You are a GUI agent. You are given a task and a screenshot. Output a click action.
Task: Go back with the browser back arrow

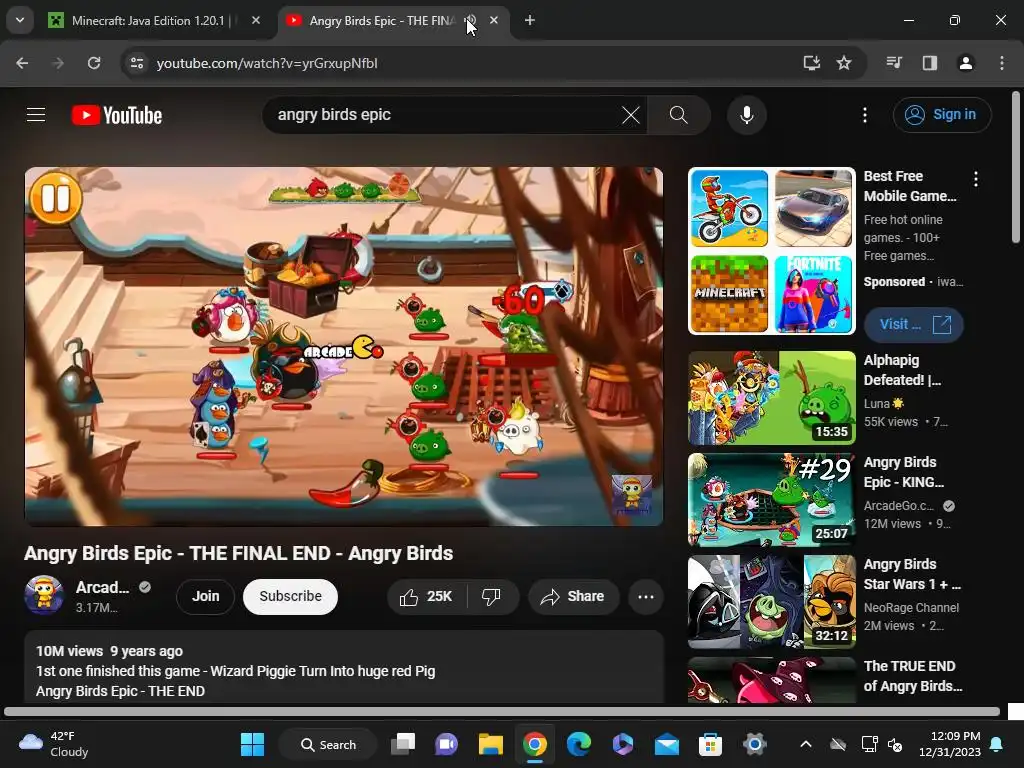tap(22, 63)
